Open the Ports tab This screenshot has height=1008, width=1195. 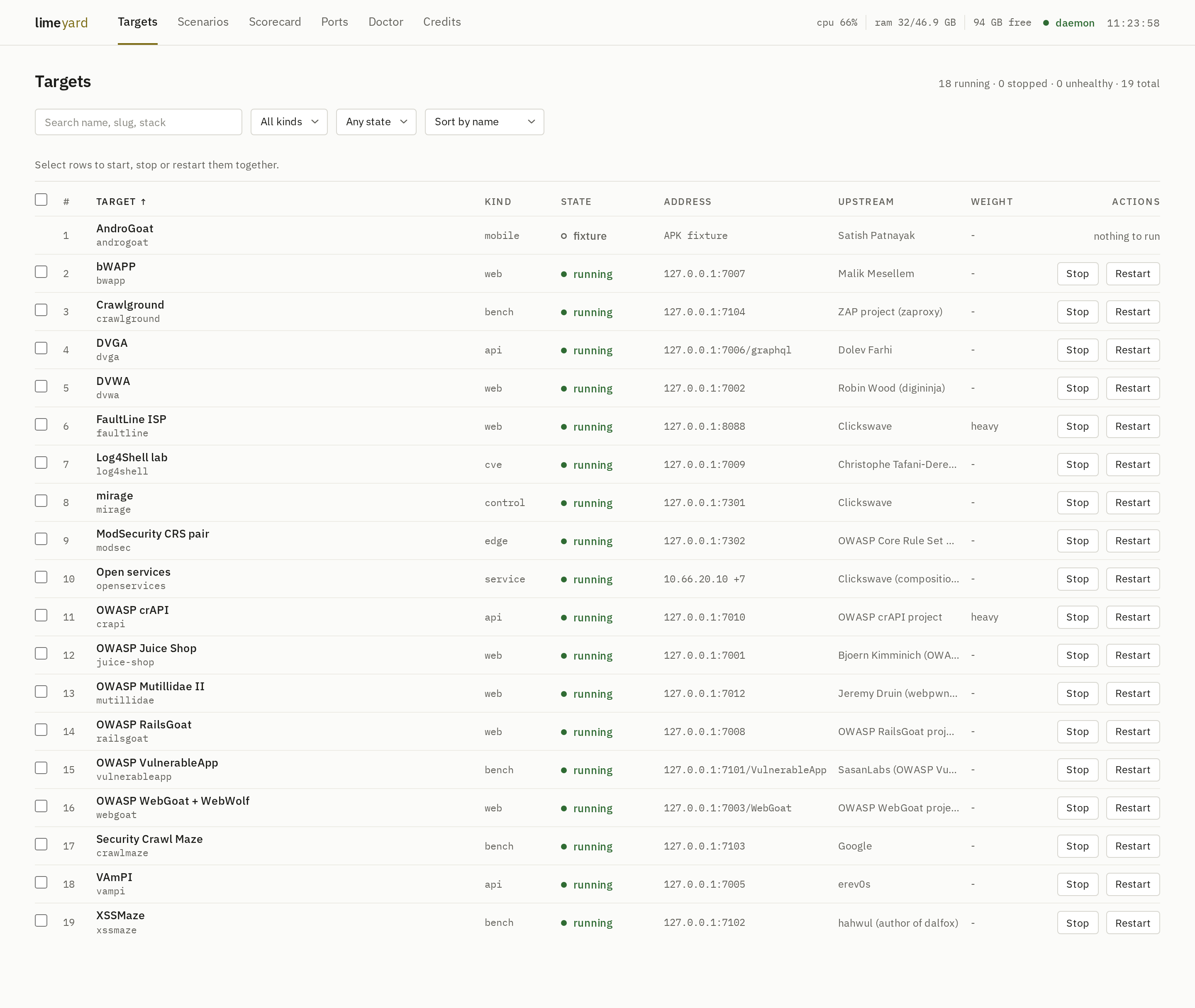pos(334,22)
